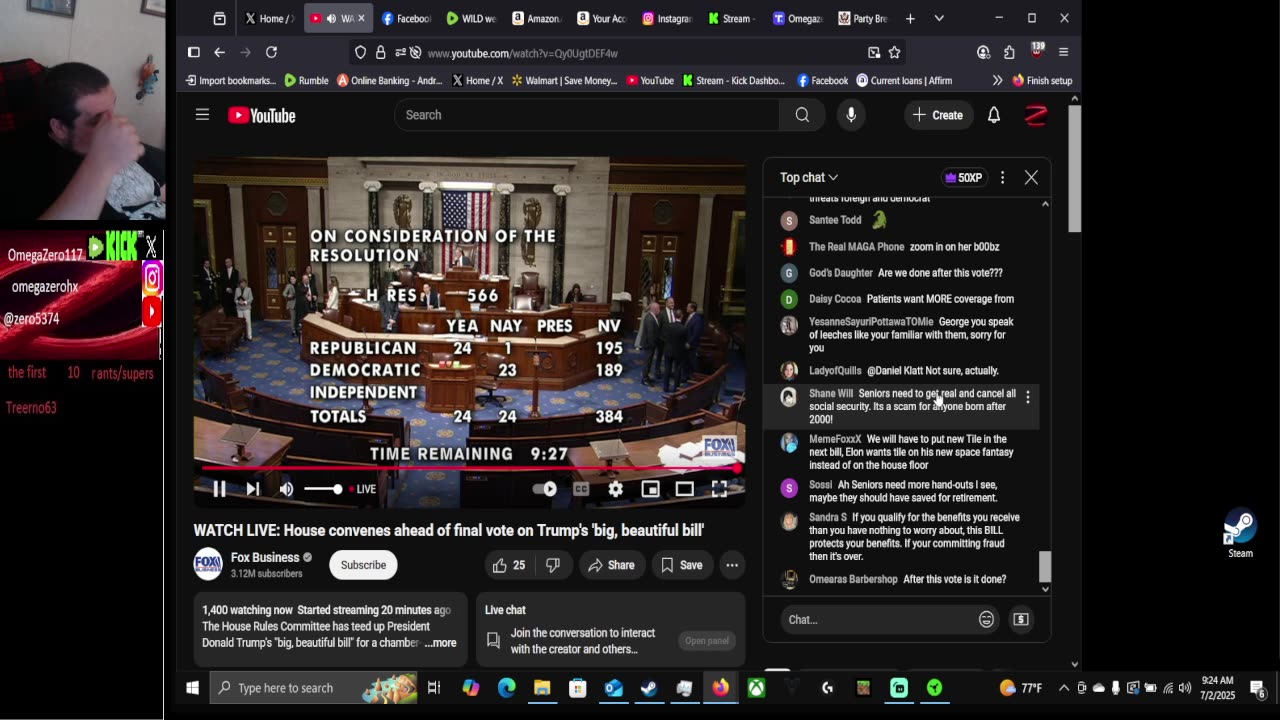
Task: Close the live chat panel
Action: 1031,178
